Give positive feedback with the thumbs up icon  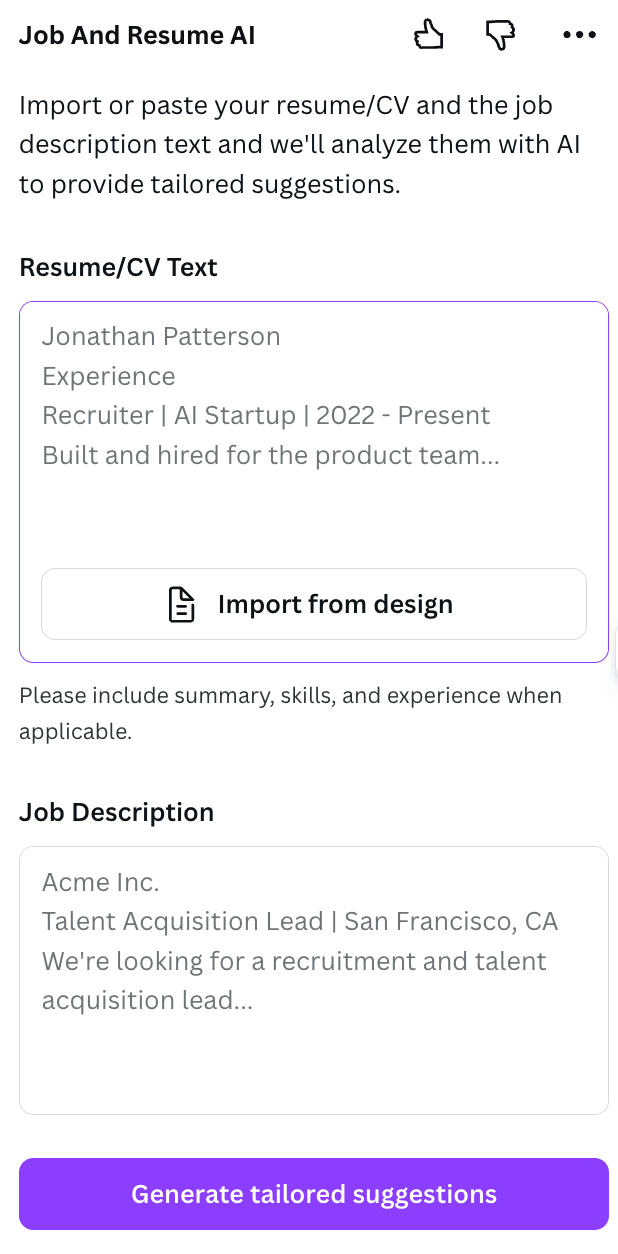(x=428, y=34)
